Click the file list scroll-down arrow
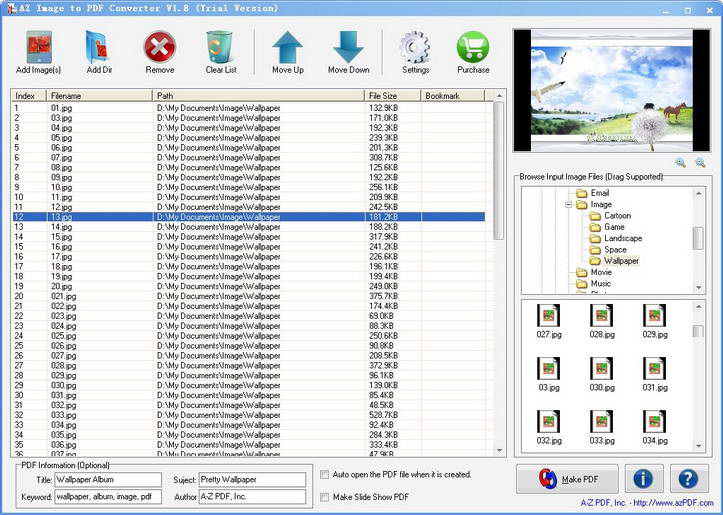Viewport: 723px width, 515px height. coord(499,450)
